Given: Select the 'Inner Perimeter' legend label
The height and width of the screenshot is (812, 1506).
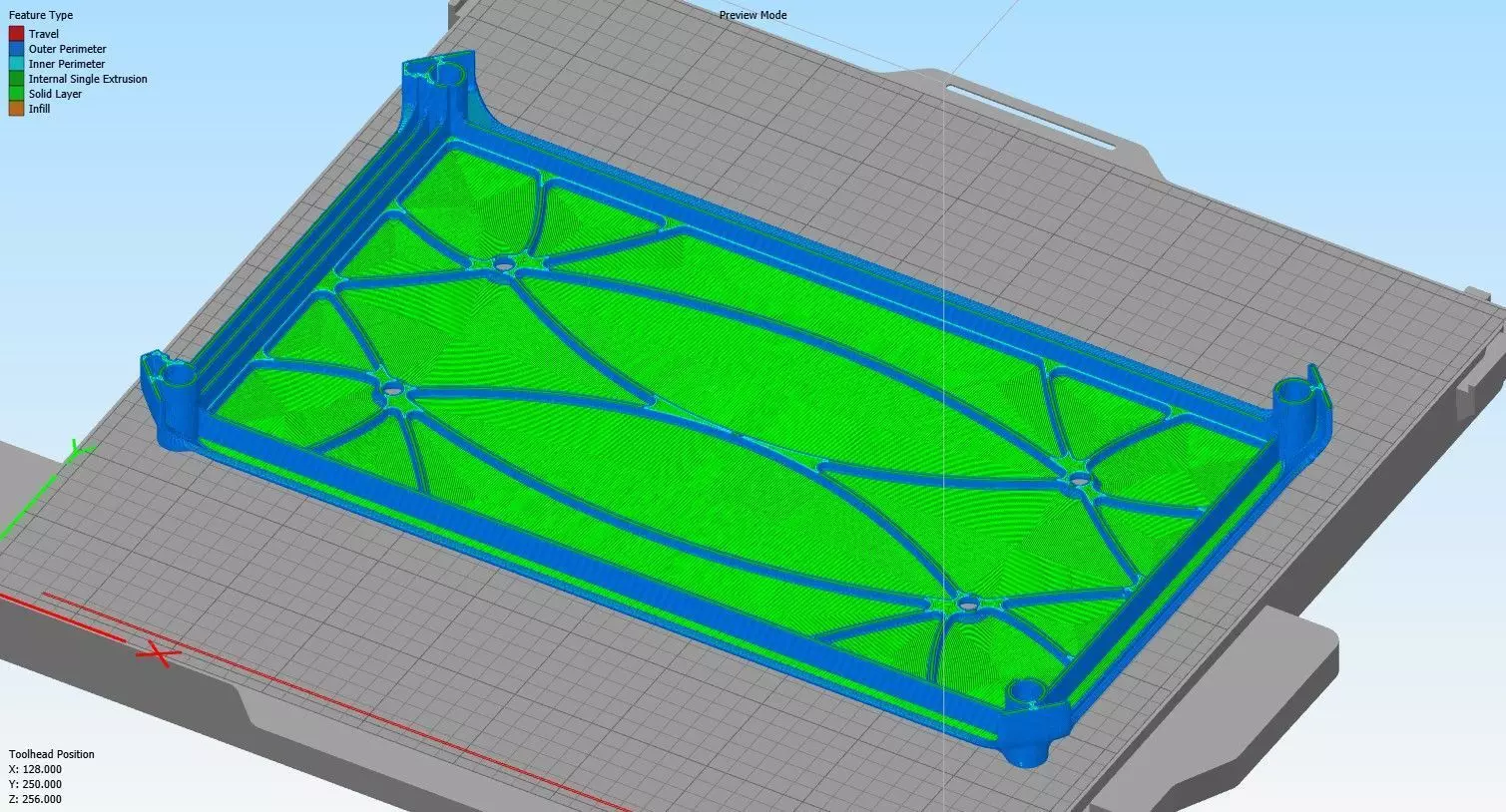Looking at the screenshot, I should (x=67, y=64).
